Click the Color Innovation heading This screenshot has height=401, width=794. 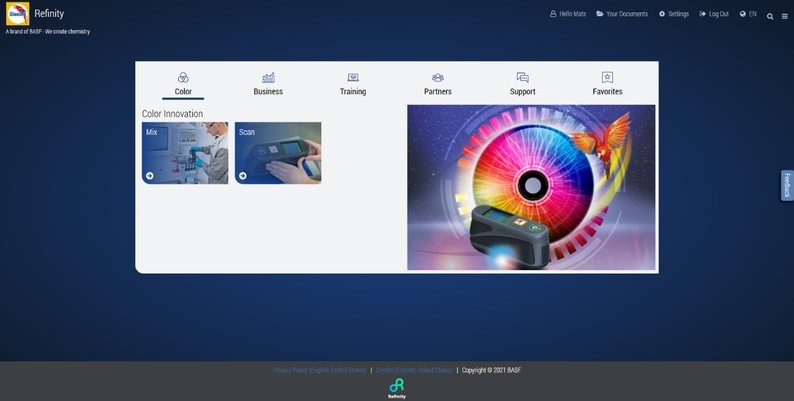point(172,114)
